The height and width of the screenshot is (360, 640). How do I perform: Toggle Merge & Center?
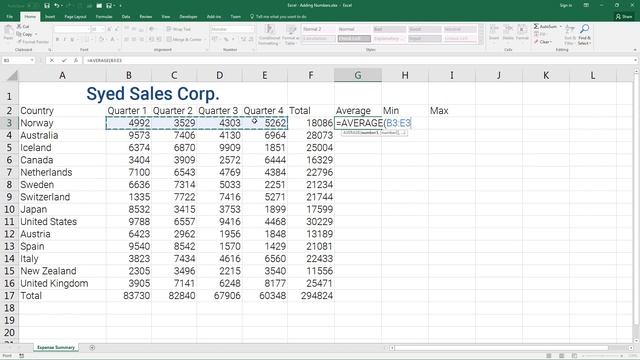click(184, 40)
